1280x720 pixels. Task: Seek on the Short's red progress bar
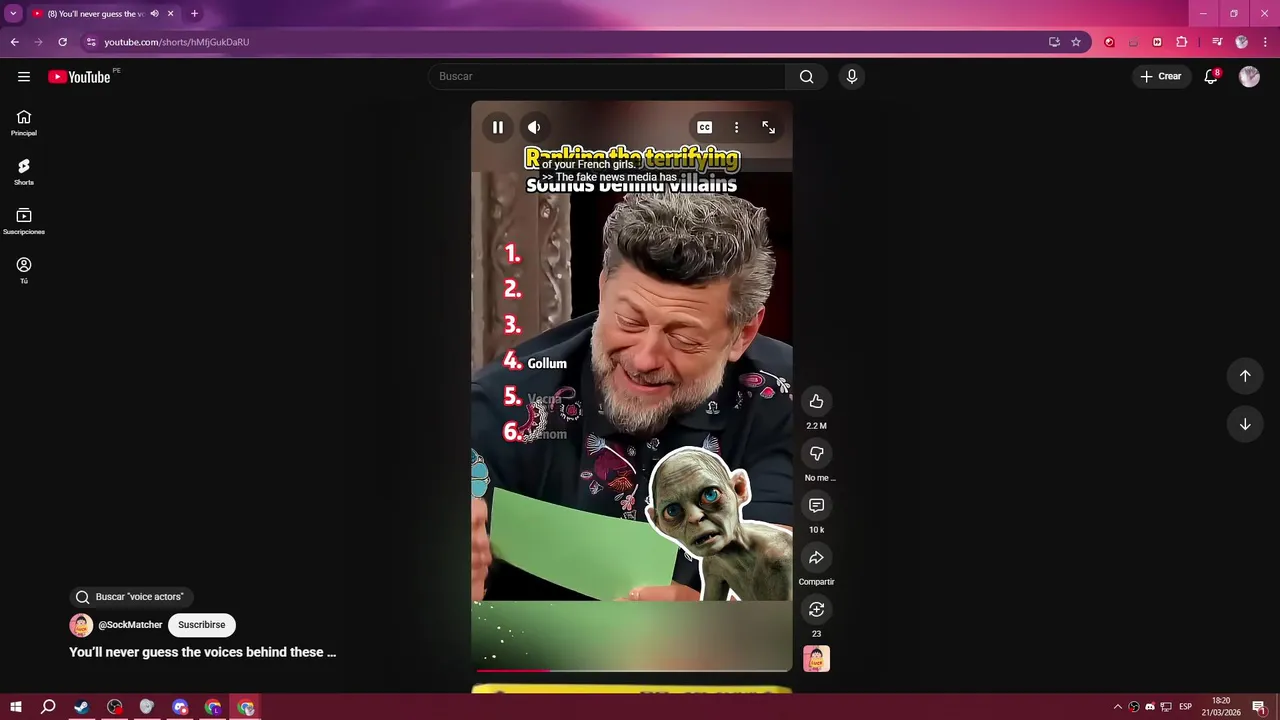point(632,670)
